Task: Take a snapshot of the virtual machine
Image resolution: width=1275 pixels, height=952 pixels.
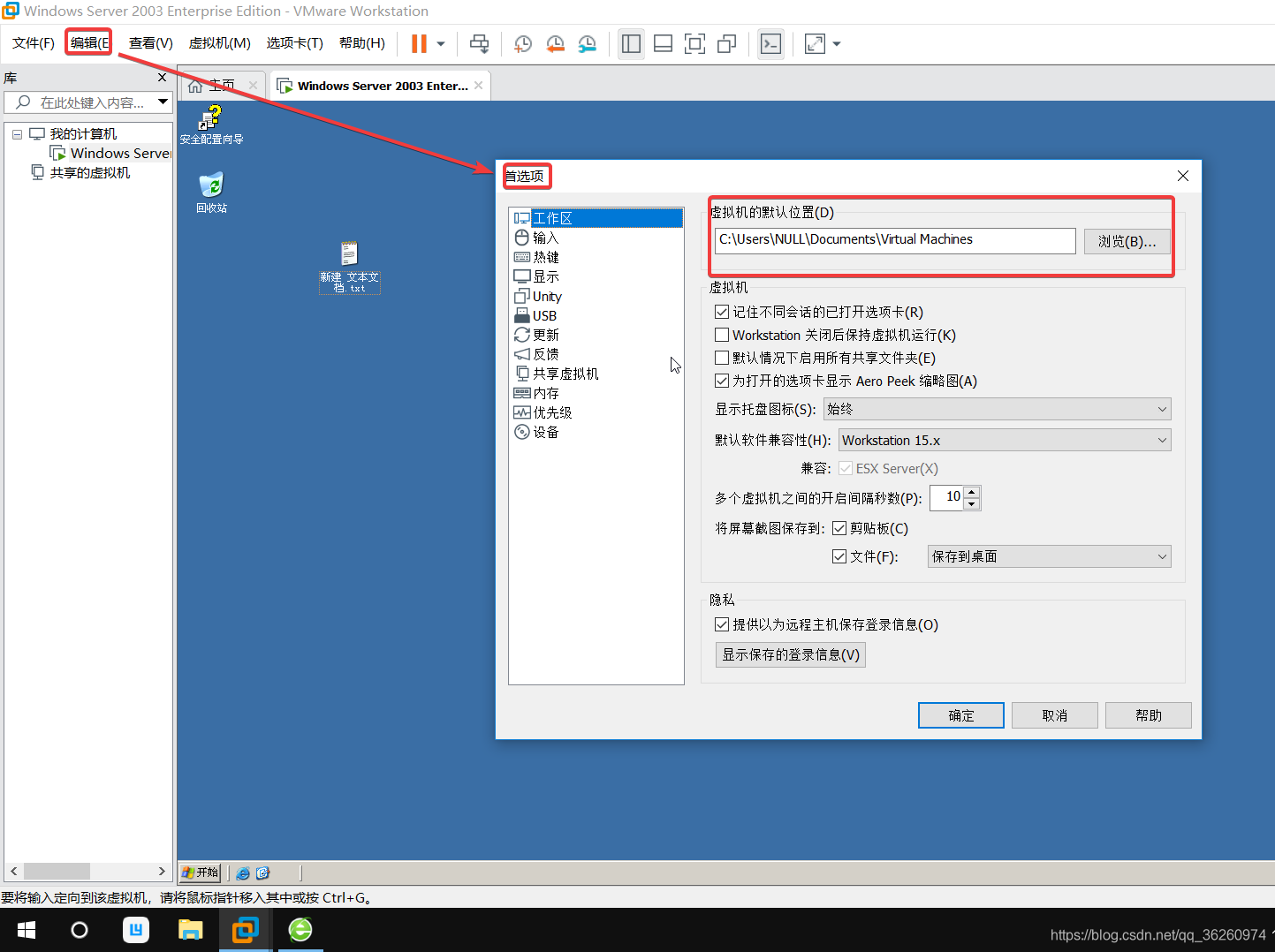Action: [x=523, y=43]
